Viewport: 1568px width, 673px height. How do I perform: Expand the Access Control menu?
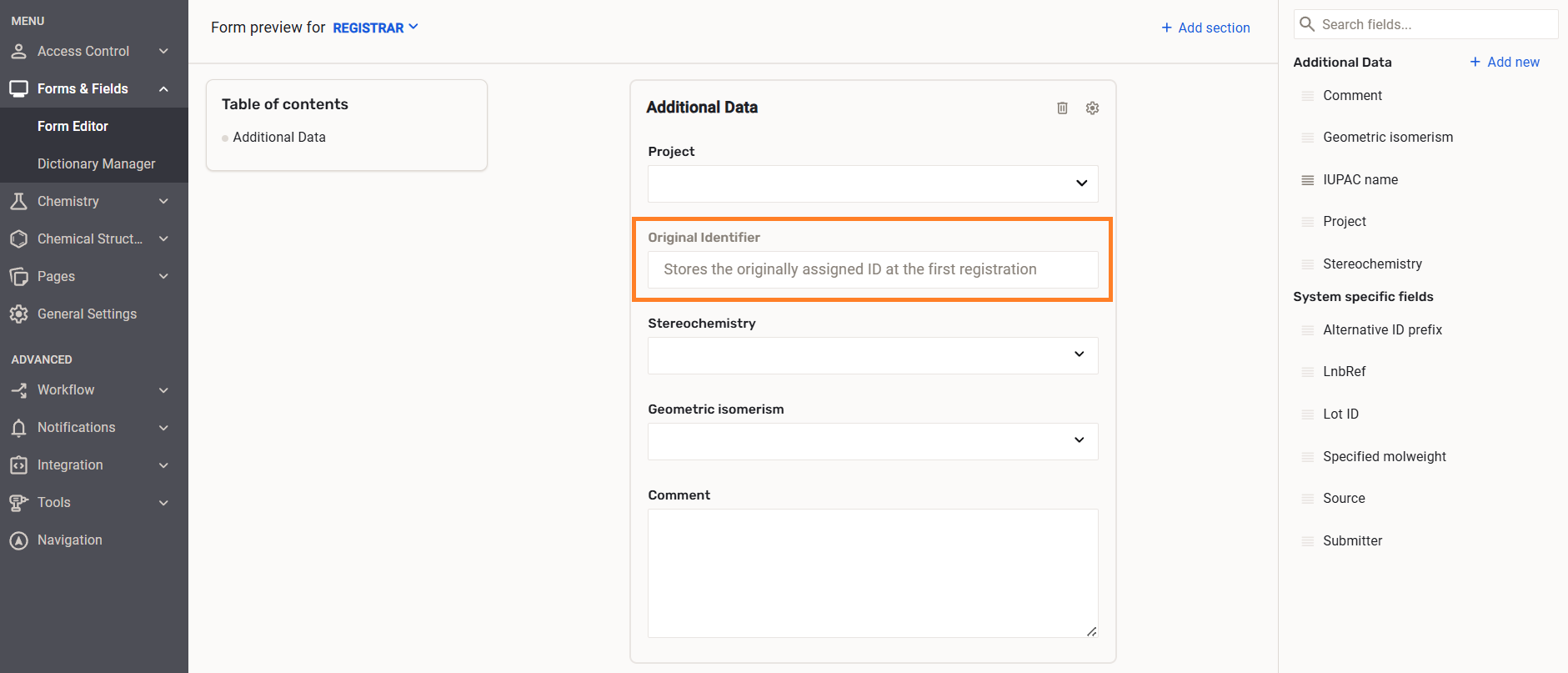tap(163, 52)
